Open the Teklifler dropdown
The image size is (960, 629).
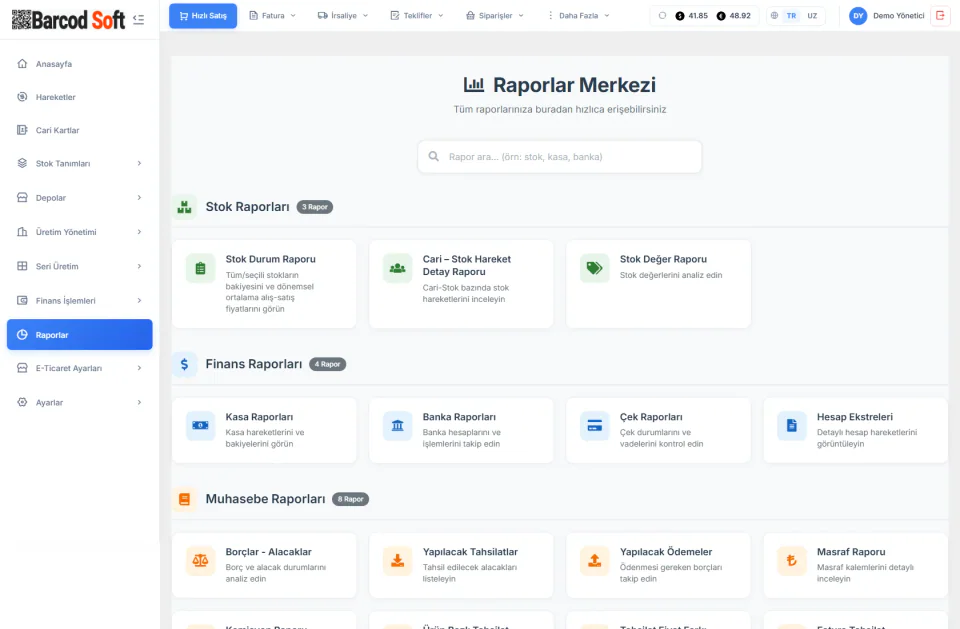pos(417,16)
